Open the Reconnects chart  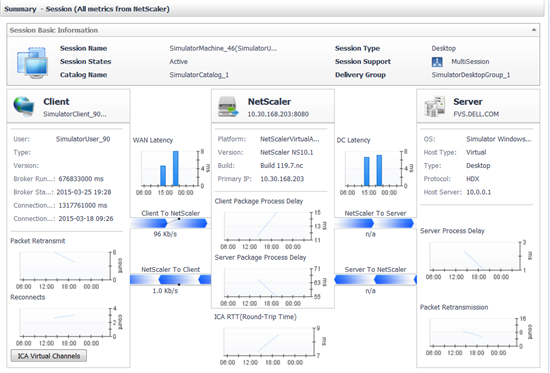tap(66, 322)
